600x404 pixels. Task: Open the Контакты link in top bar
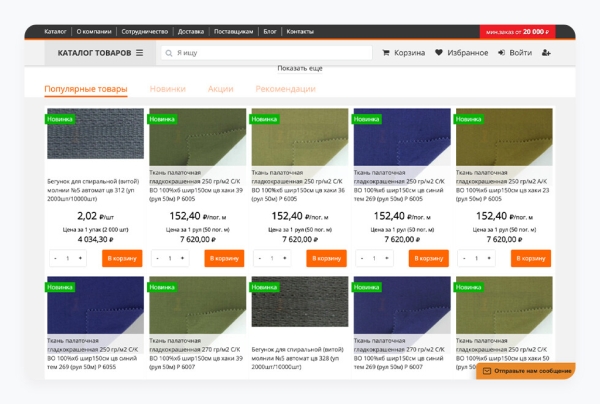click(300, 31)
